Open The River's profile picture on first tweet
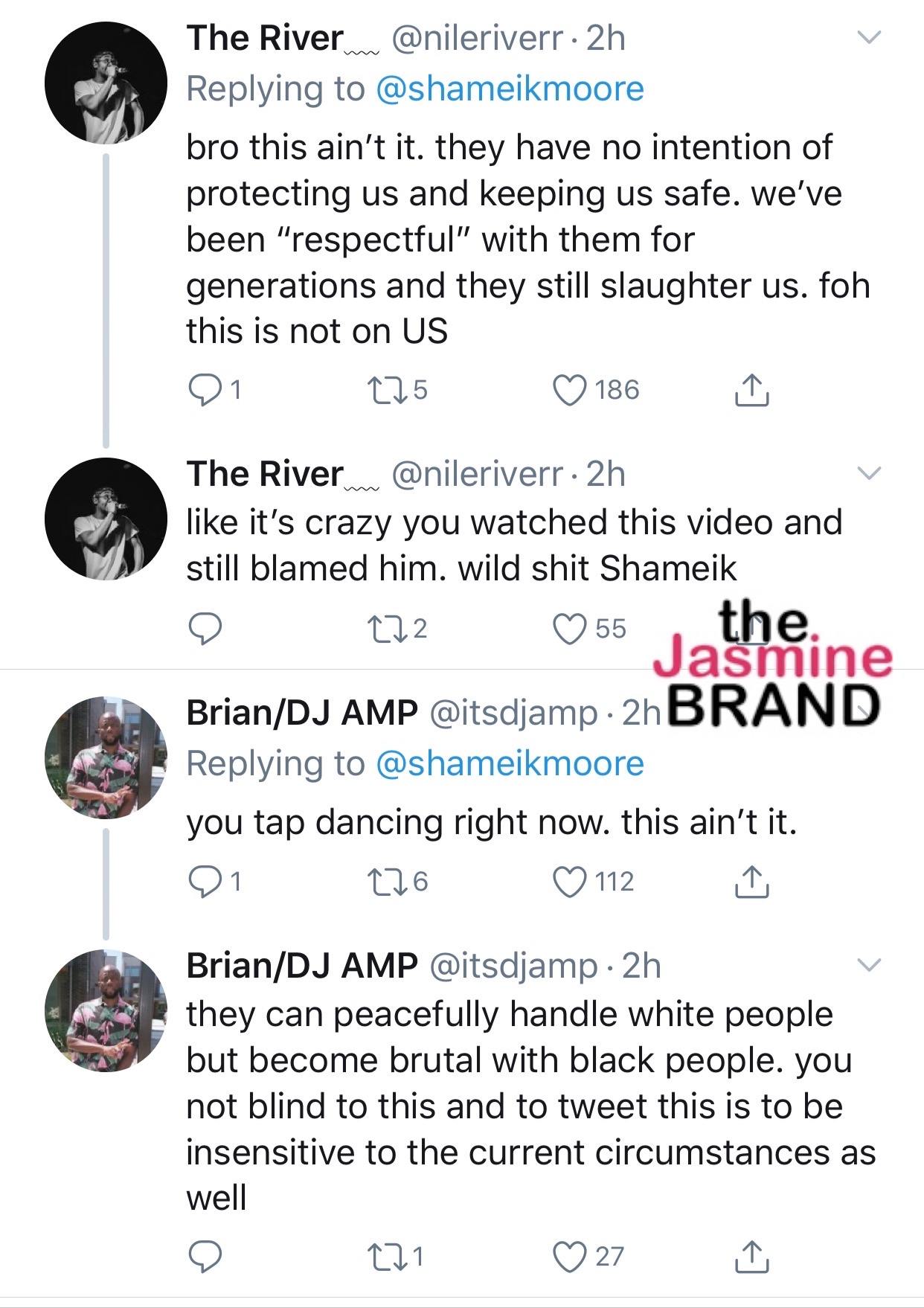The width and height of the screenshot is (924, 1308). pos(106,83)
